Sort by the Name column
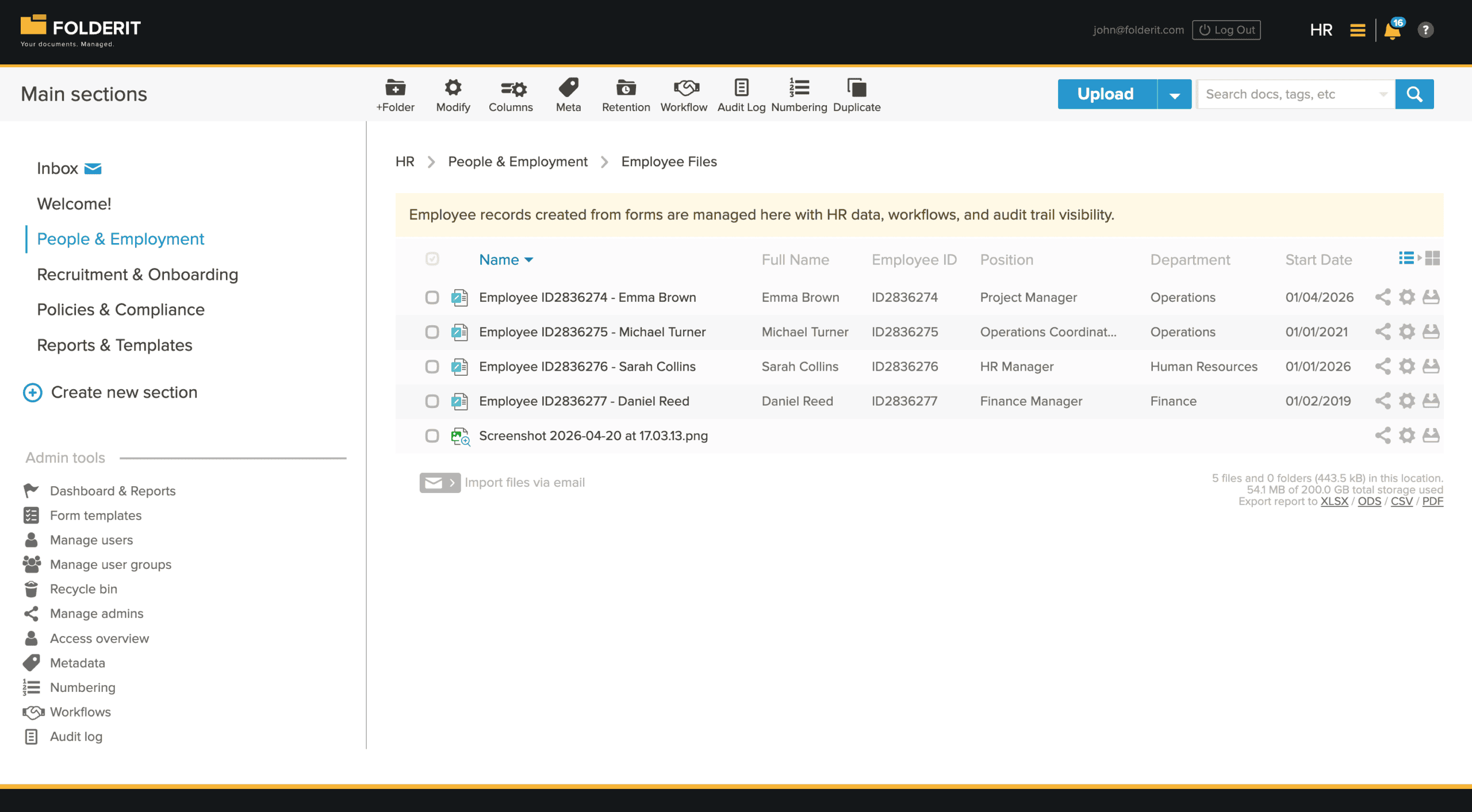 coord(506,260)
